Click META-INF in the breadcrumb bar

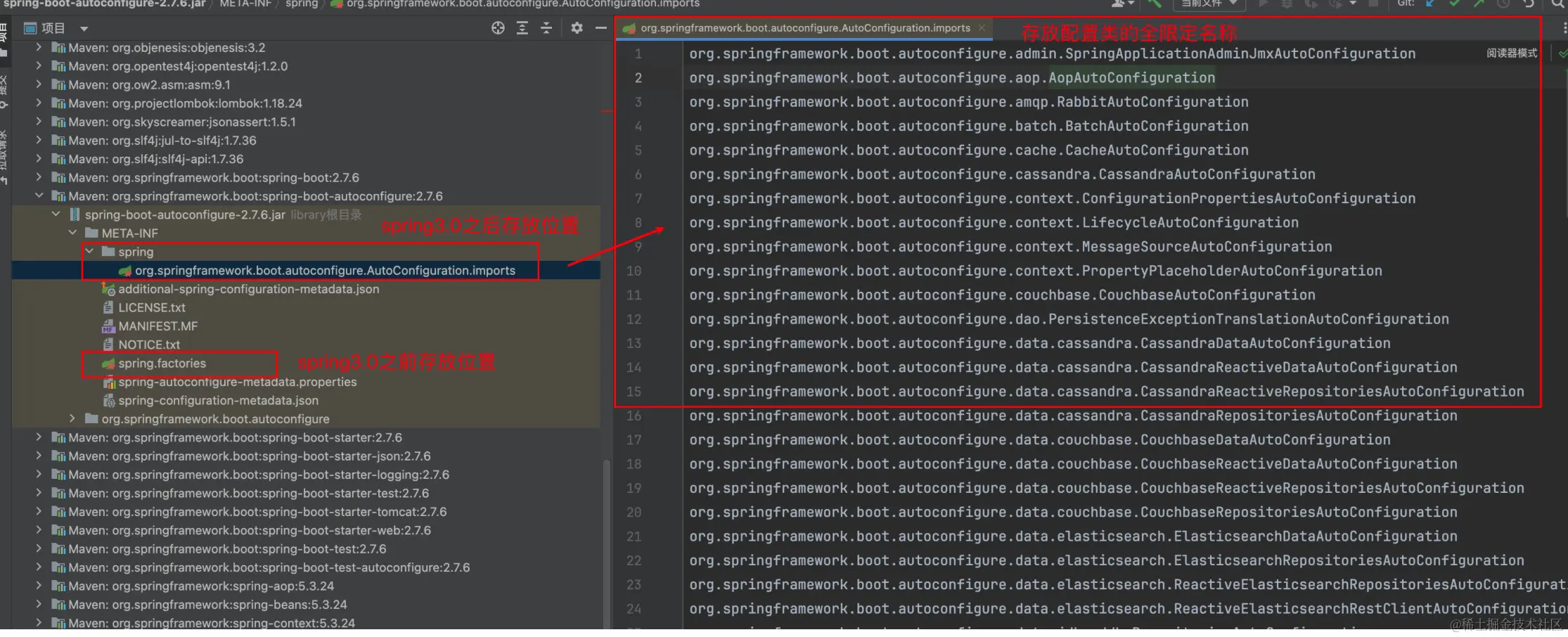tap(245, 4)
